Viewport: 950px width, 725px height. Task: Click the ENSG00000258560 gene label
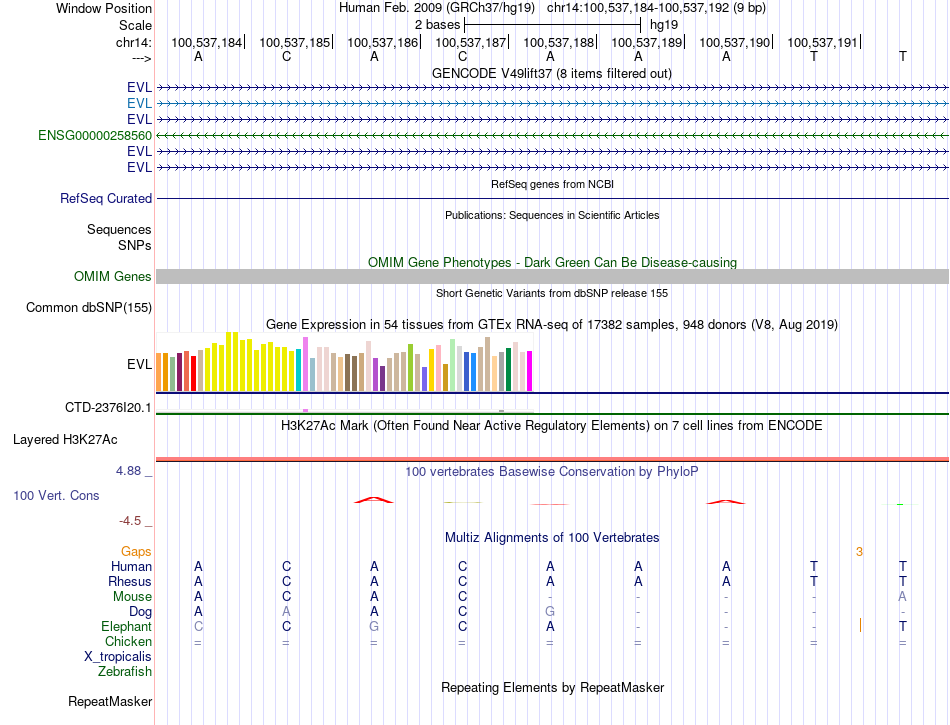(x=95, y=135)
